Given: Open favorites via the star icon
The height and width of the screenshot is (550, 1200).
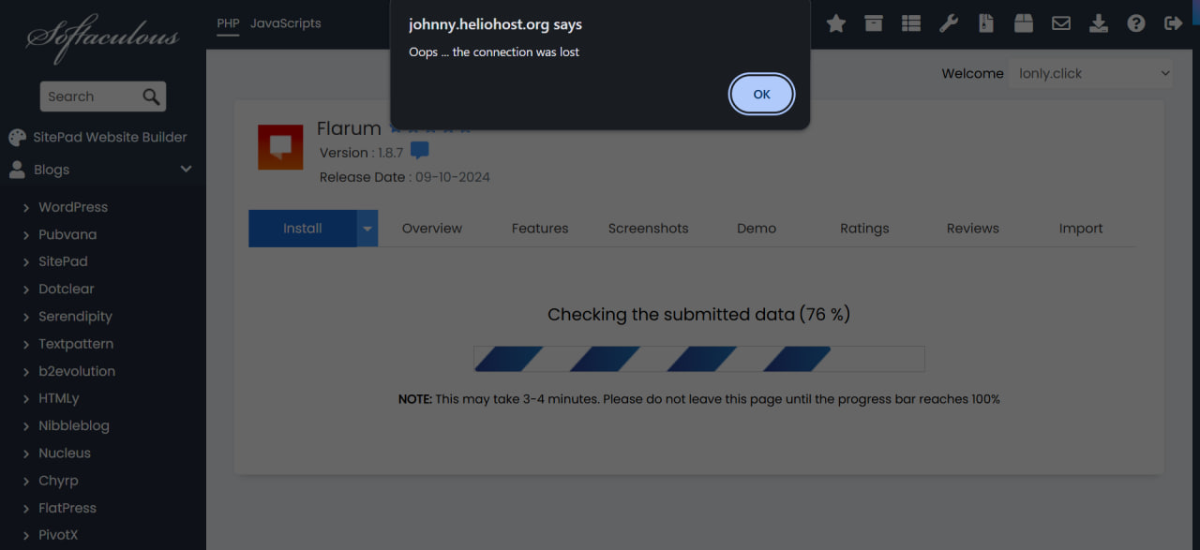Looking at the screenshot, I should pyautogui.click(x=836, y=23).
